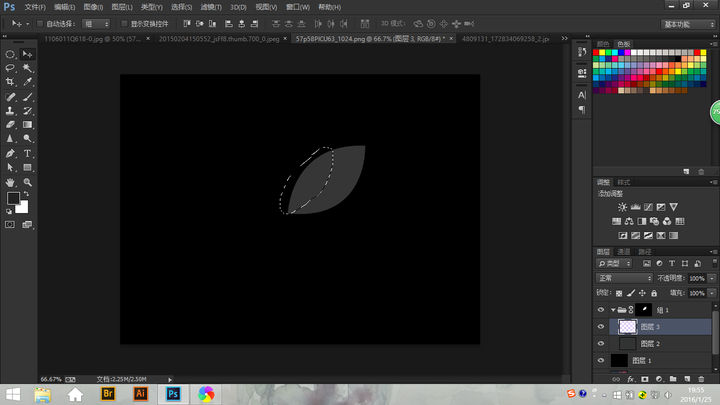Show more document tabs chevron
720x405 pixels.
tap(564, 39)
